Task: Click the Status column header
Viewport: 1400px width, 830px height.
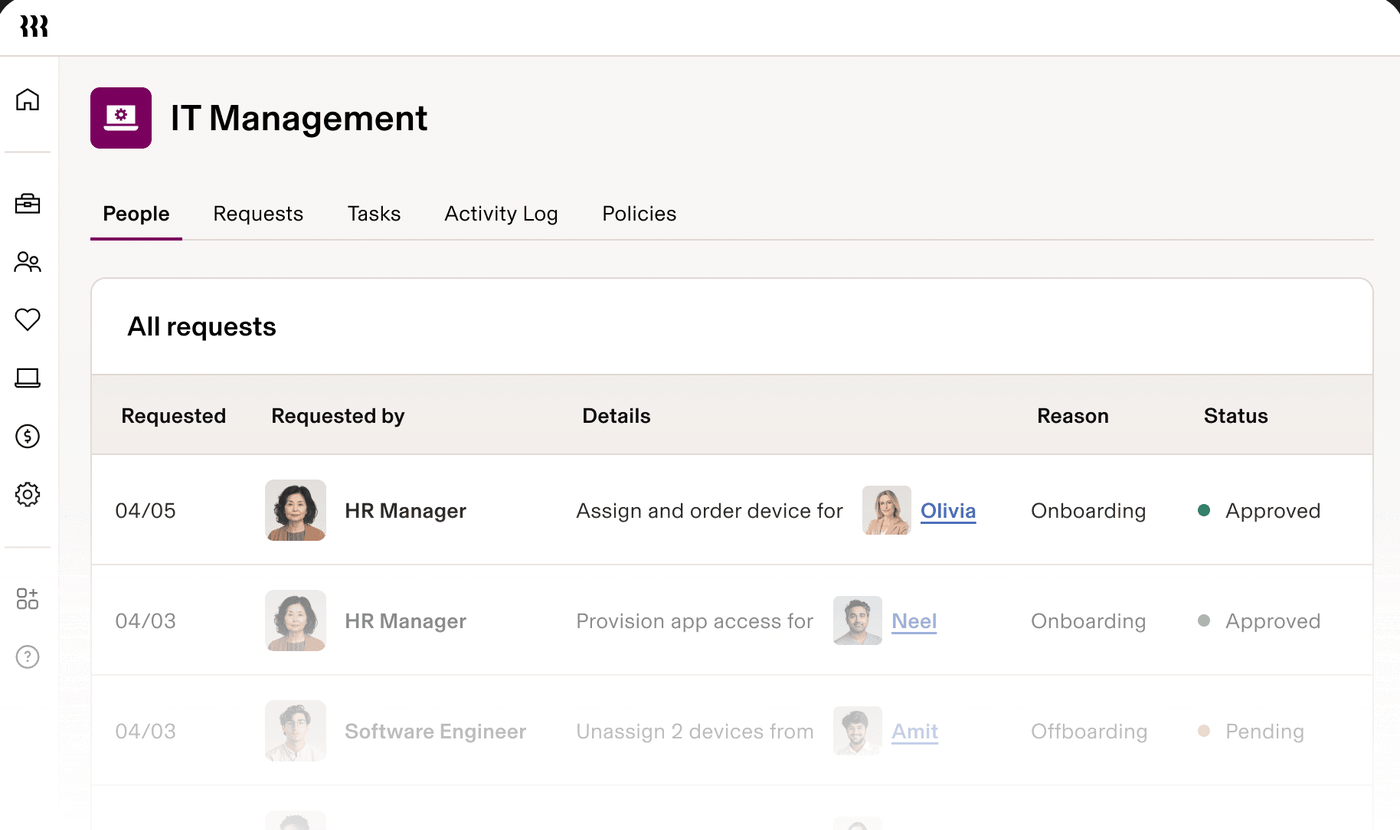Action: click(1236, 416)
